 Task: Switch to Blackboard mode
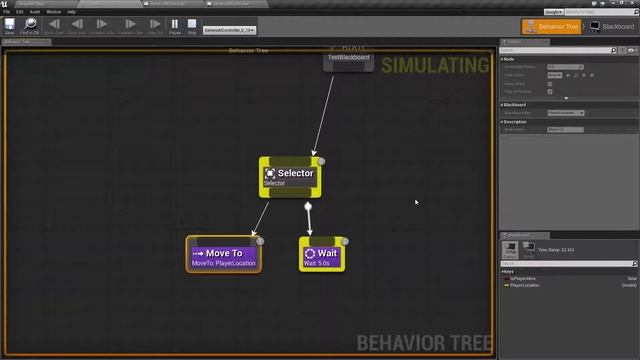click(612, 27)
